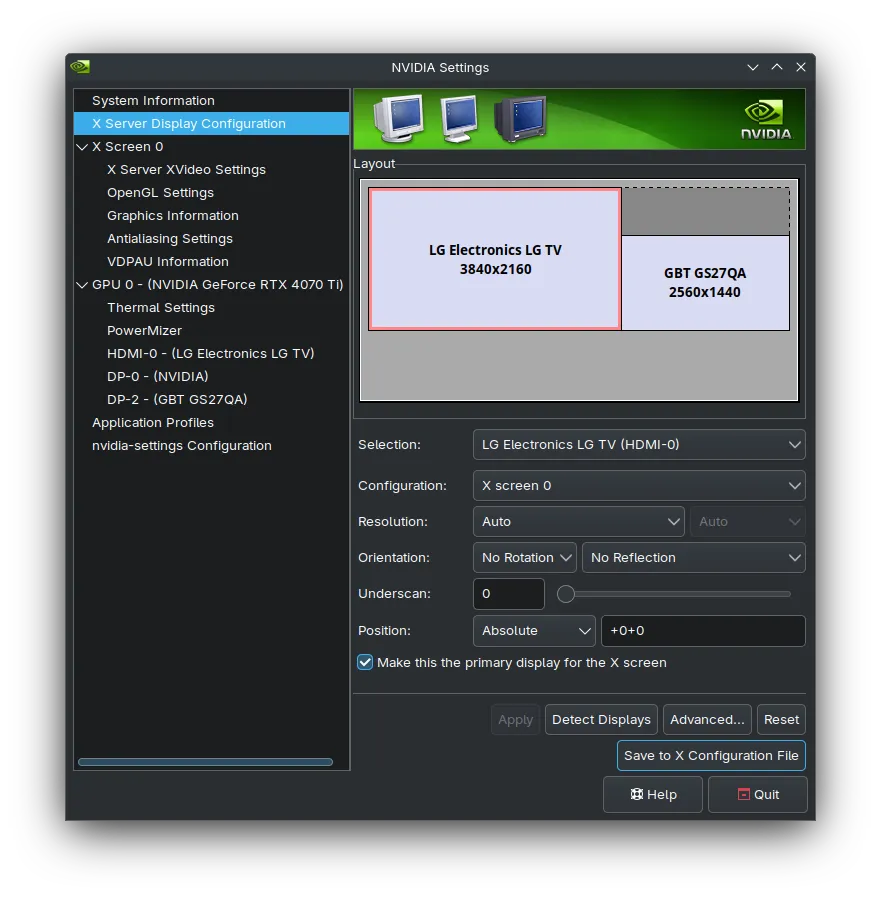The width and height of the screenshot is (881, 898).
Task: Click the NVIDIA logo in the banner
Action: 763,117
